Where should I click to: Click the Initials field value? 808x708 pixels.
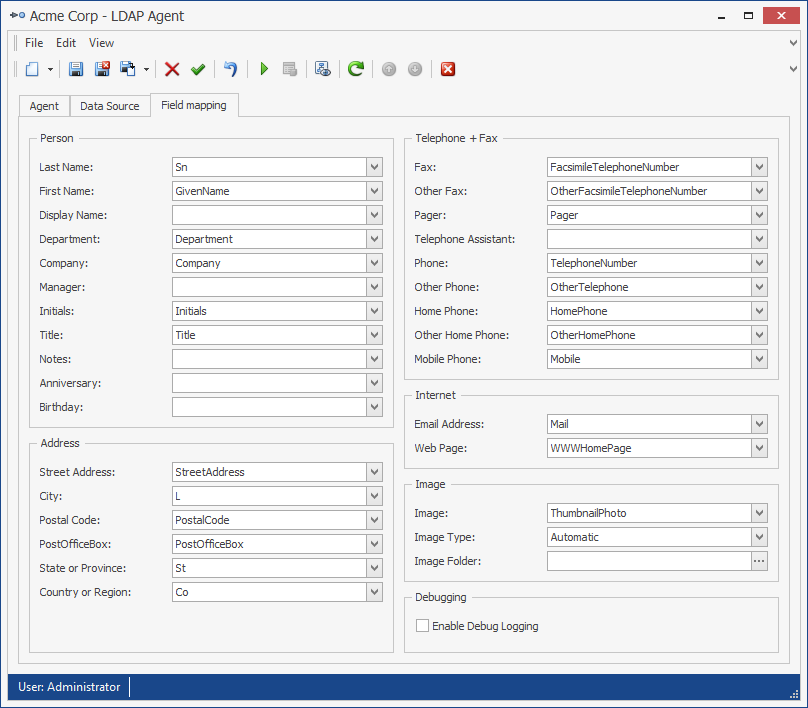[x=269, y=311]
